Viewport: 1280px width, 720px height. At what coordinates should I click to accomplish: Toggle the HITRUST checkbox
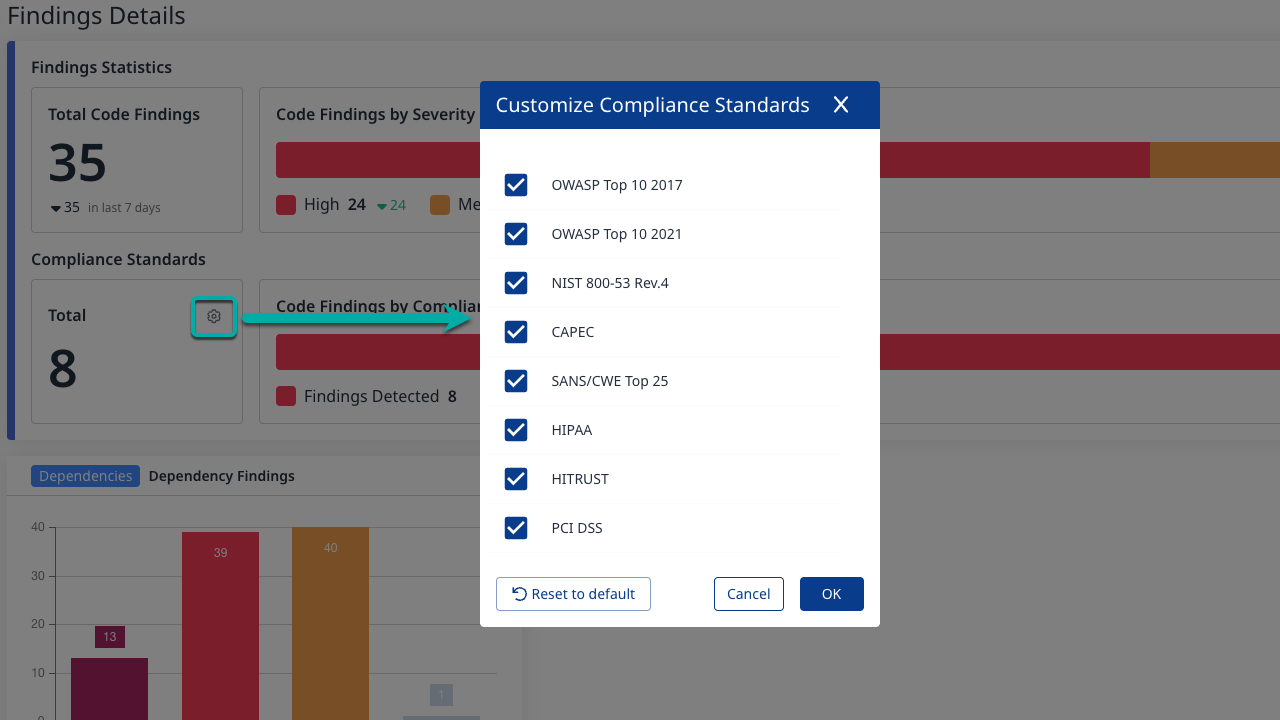point(516,479)
